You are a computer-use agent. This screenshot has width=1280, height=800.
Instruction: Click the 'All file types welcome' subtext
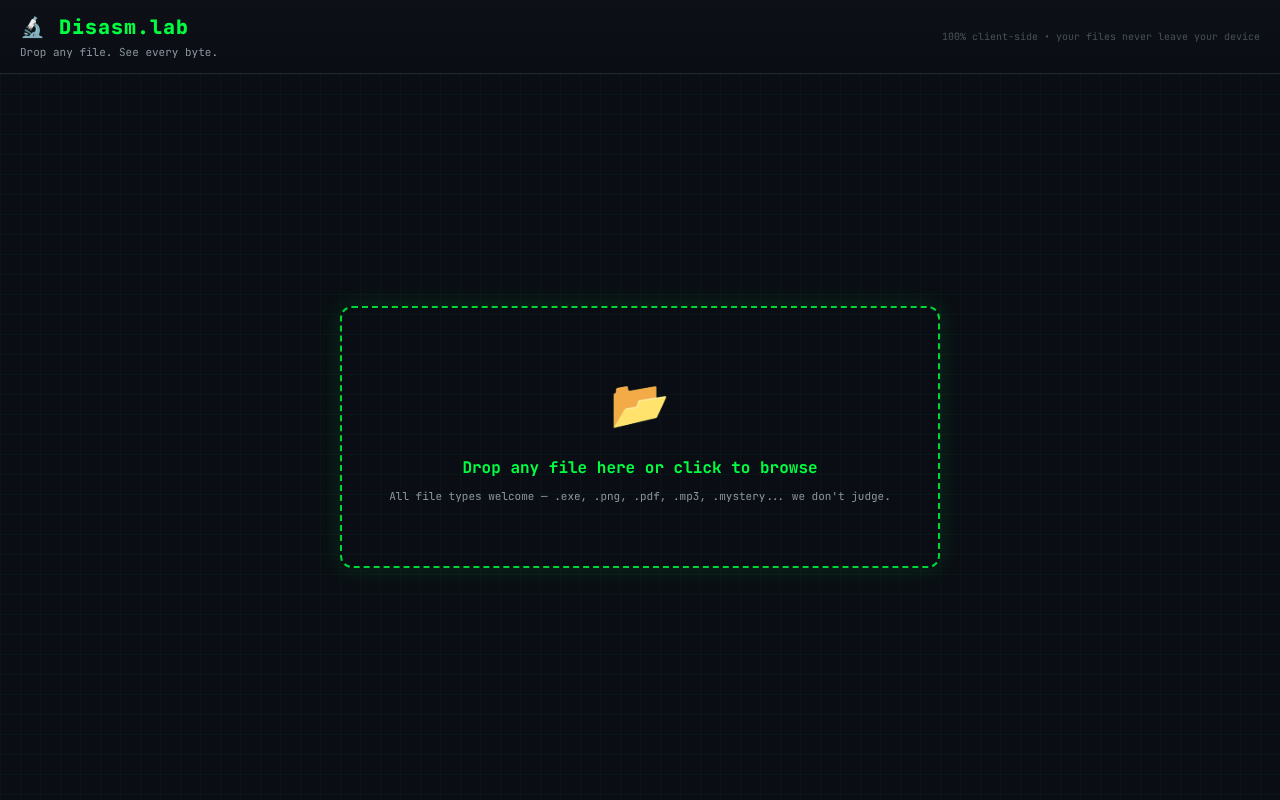(640, 496)
